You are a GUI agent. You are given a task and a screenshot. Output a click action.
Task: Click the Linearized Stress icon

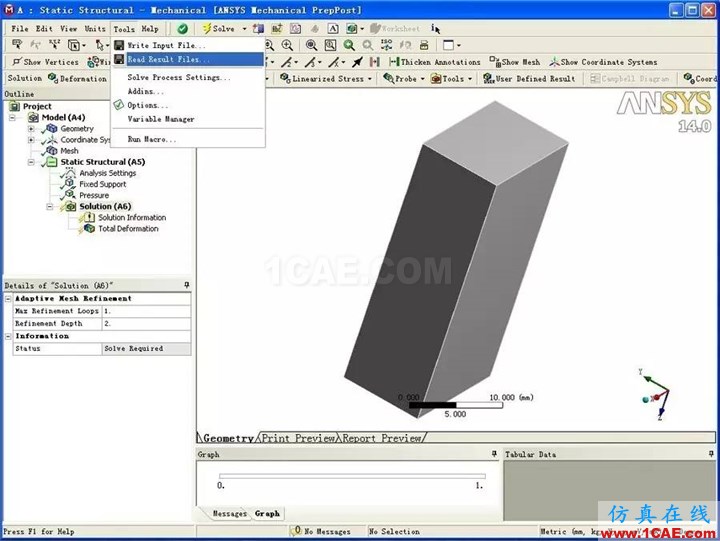285,79
